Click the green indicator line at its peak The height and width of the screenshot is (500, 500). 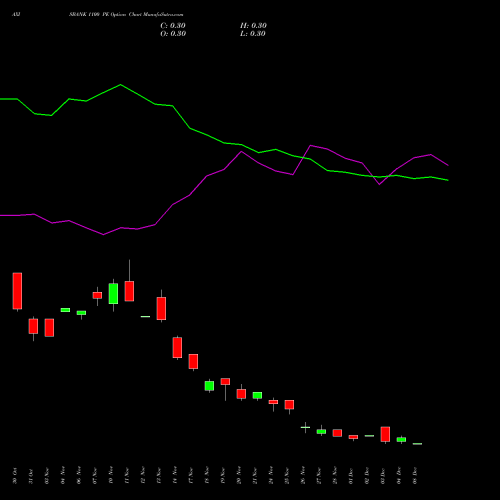pos(120,85)
